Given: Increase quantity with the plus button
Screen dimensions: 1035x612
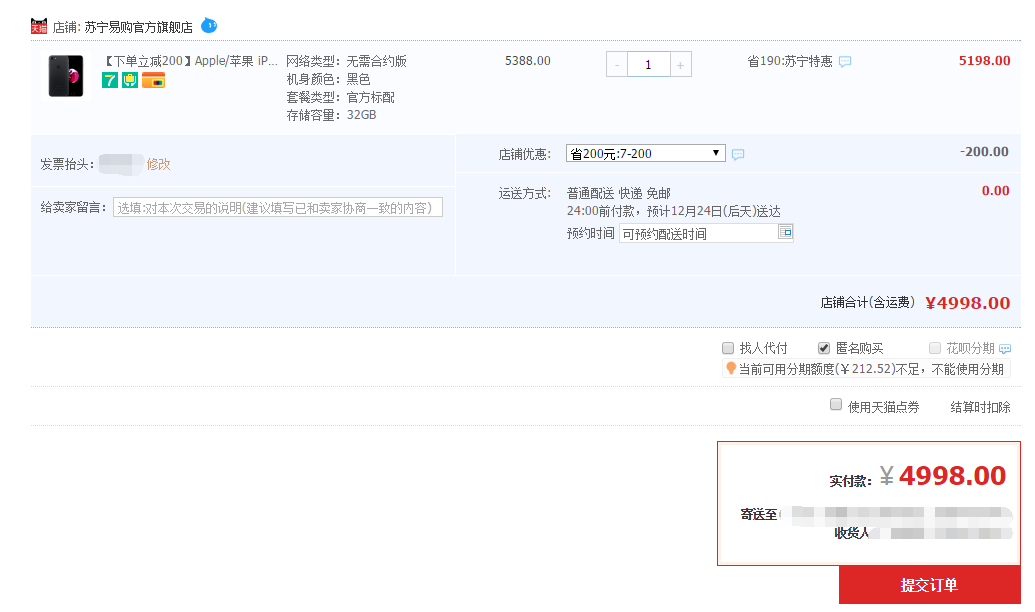Looking at the screenshot, I should [x=681, y=65].
